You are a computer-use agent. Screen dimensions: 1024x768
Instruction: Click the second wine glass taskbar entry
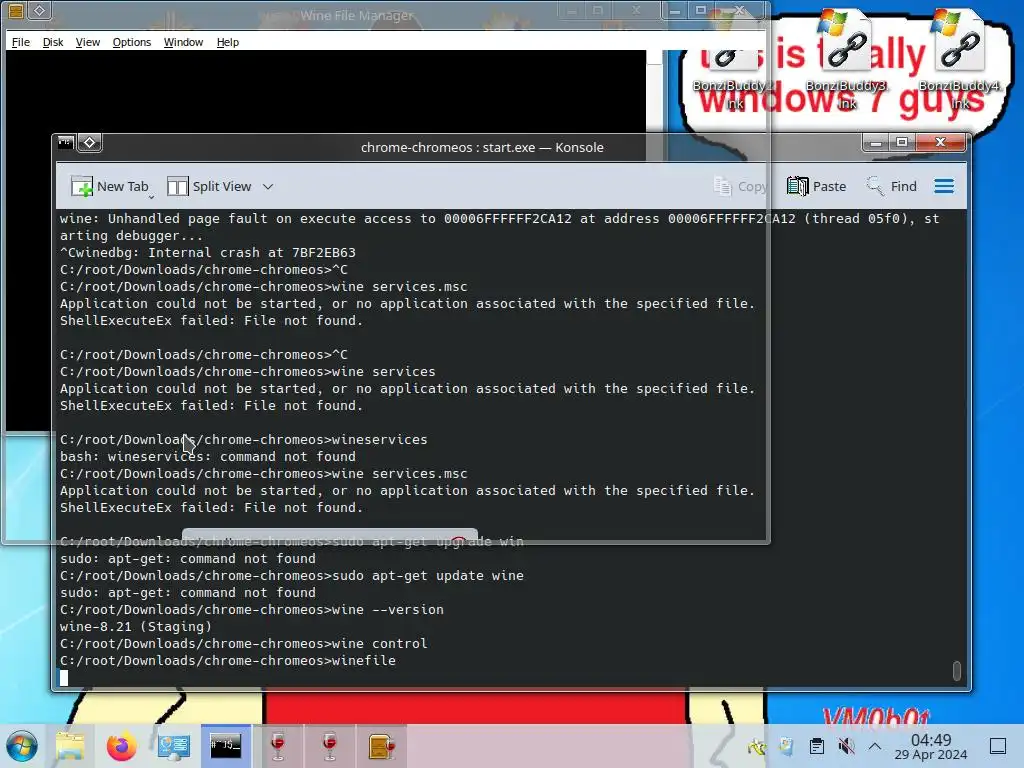tap(330, 746)
